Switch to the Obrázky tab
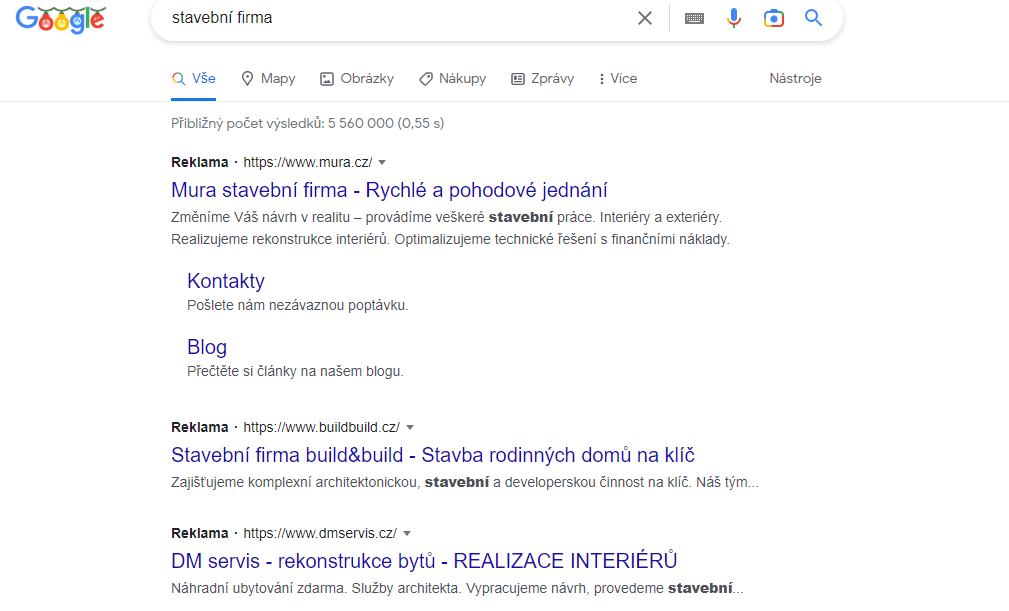The width and height of the screenshot is (1009, 611). tap(357, 78)
